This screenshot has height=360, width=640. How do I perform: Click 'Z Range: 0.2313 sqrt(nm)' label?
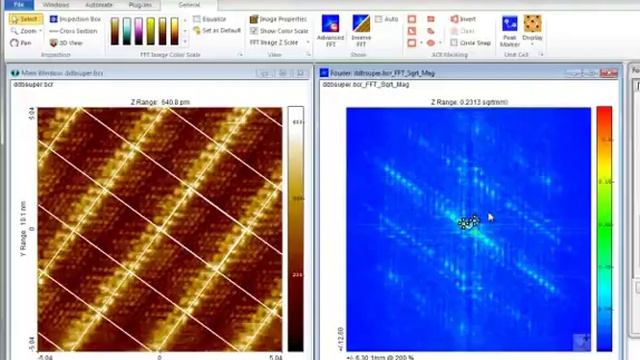coord(469,102)
